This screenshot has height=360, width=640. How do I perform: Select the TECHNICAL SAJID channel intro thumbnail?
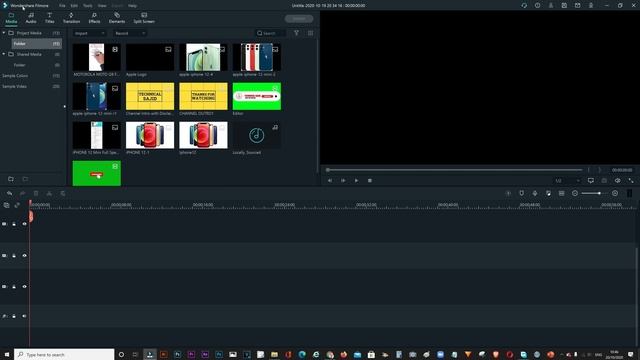pos(150,96)
